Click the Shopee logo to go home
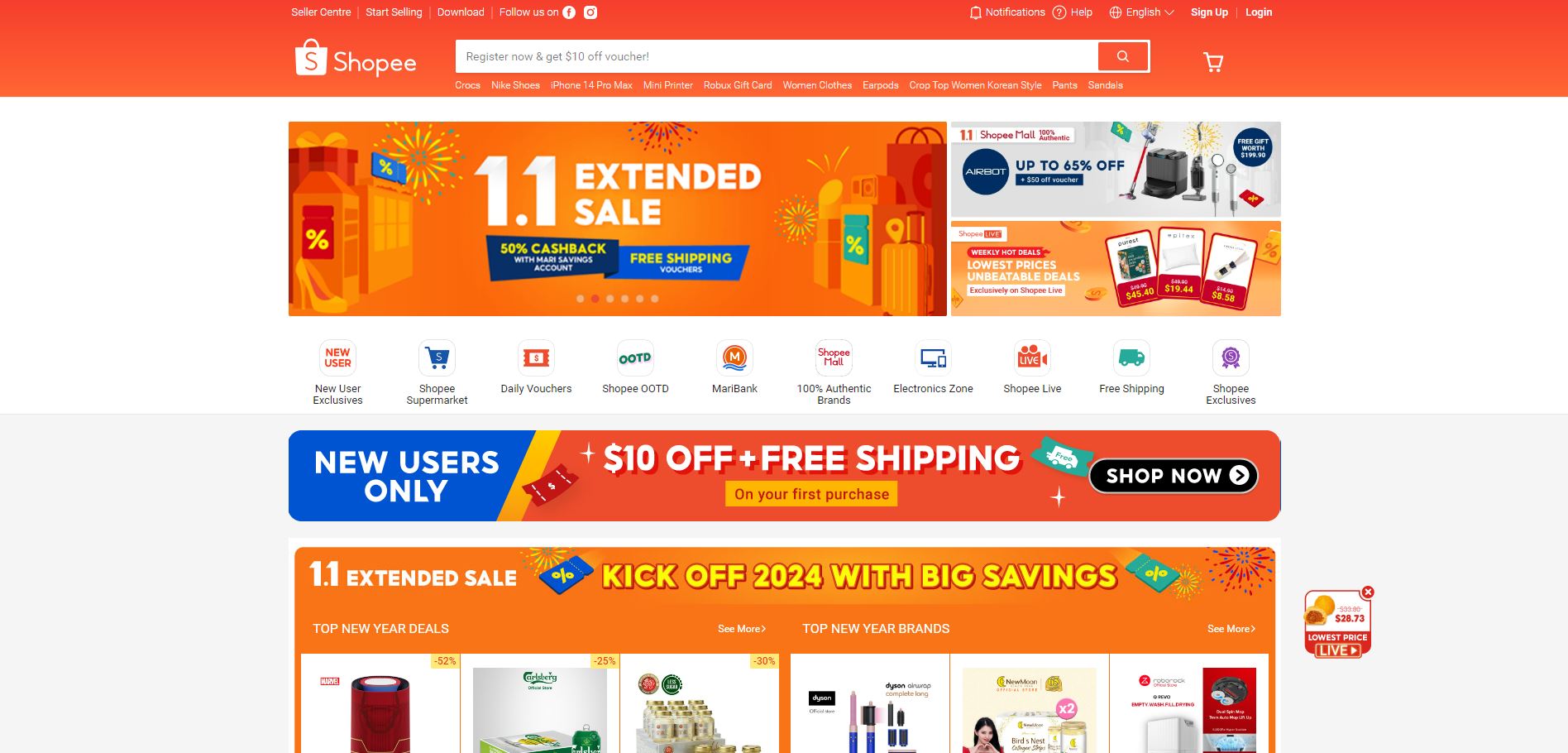 point(356,59)
